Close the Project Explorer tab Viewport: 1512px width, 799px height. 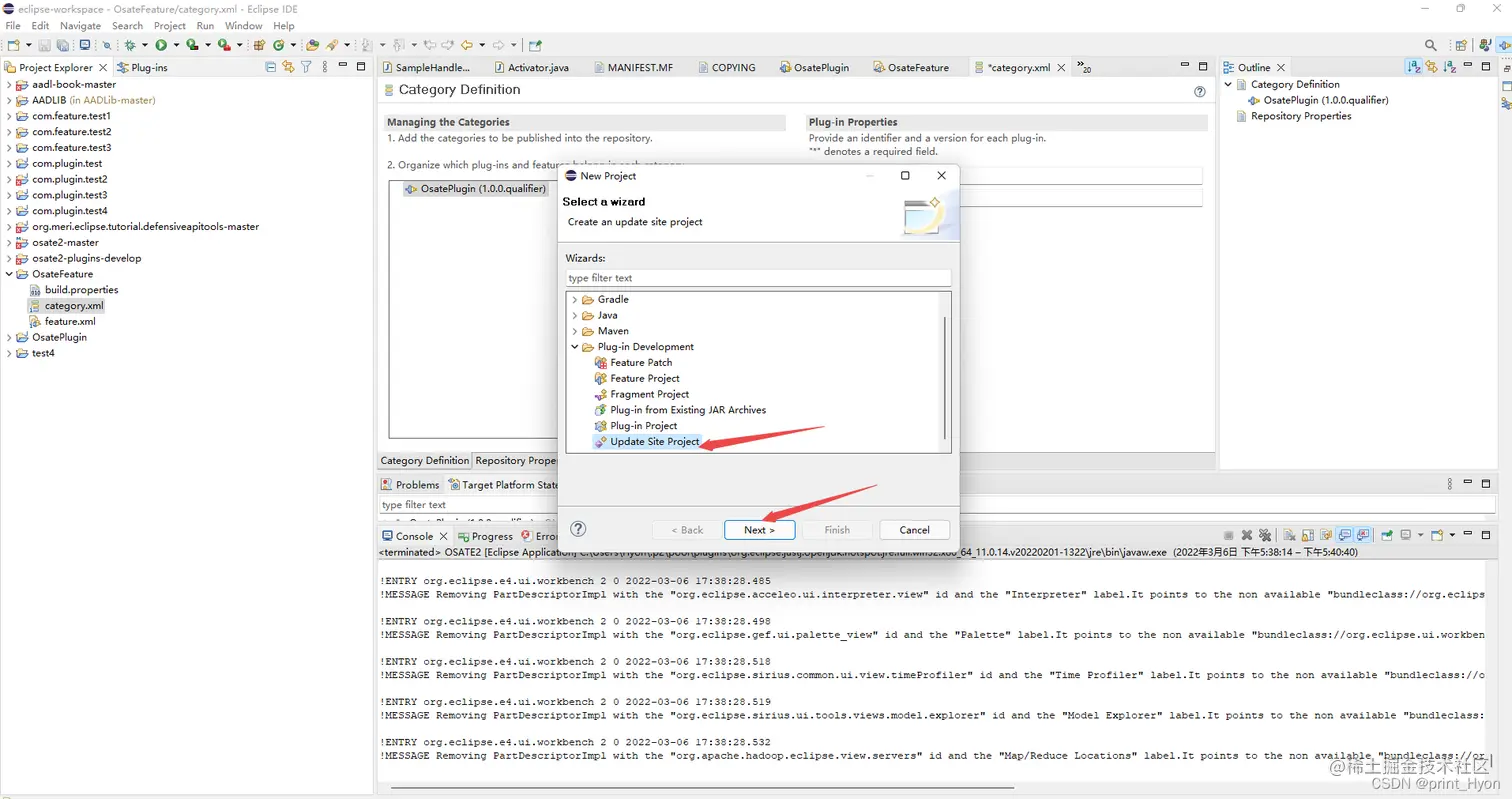click(103, 67)
